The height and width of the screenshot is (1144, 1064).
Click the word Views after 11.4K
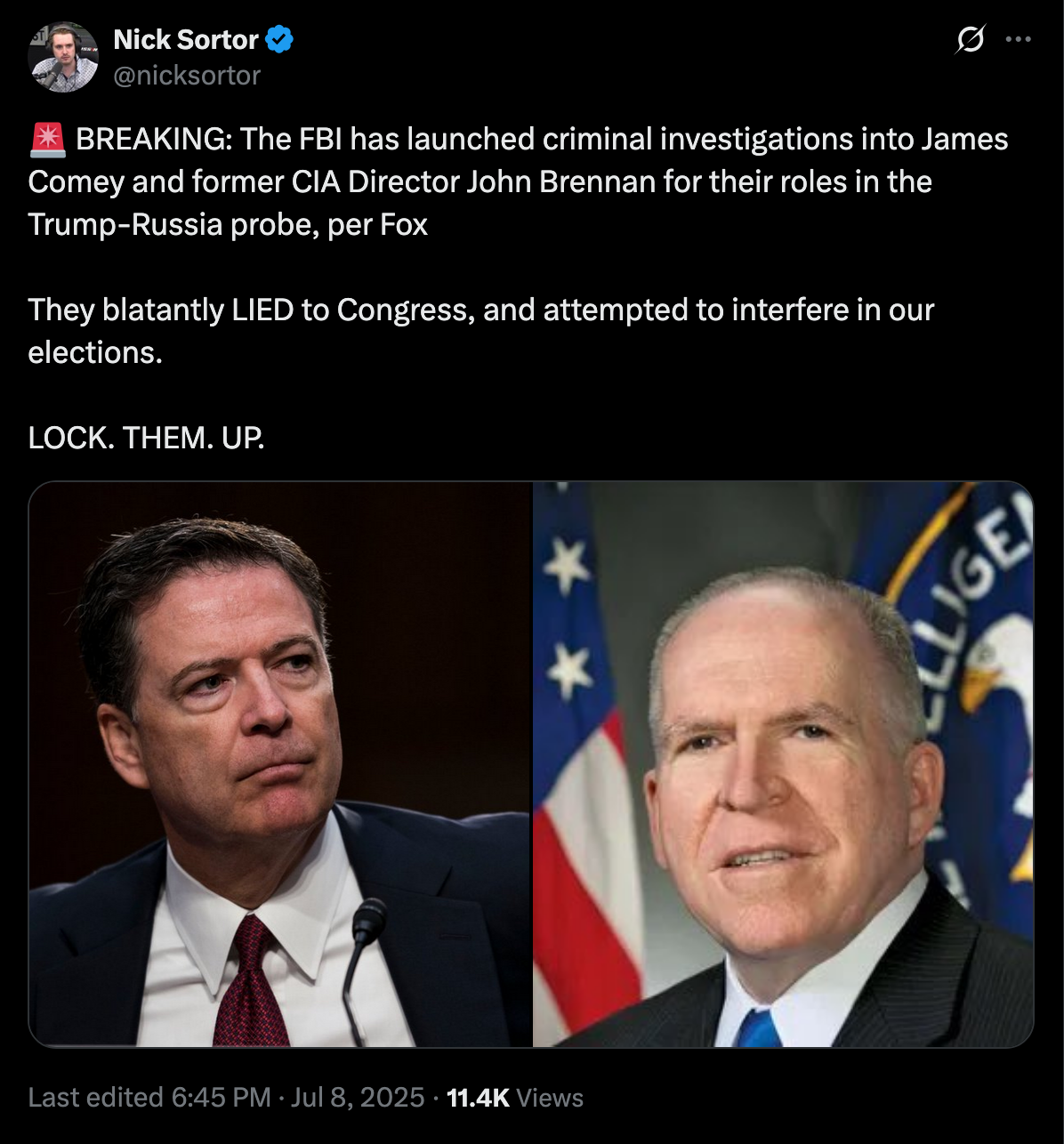(x=550, y=1098)
